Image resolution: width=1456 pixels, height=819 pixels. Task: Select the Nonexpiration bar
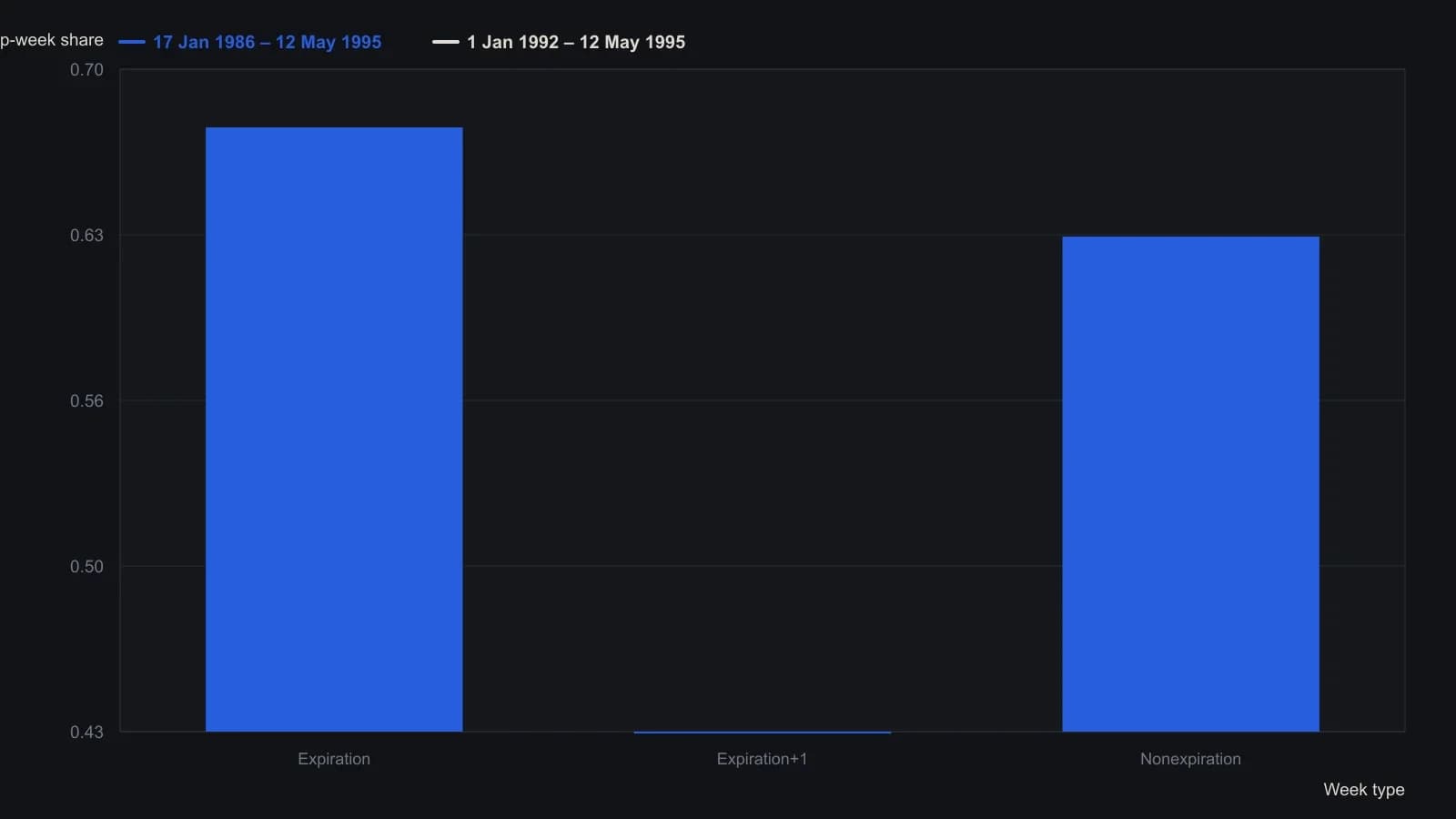1190,484
